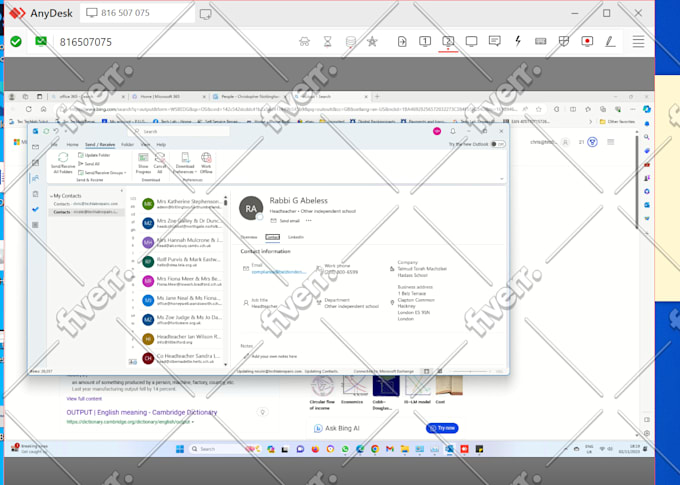
Task: Select contact Mrs Katherine Stephenson
Action: [182, 204]
